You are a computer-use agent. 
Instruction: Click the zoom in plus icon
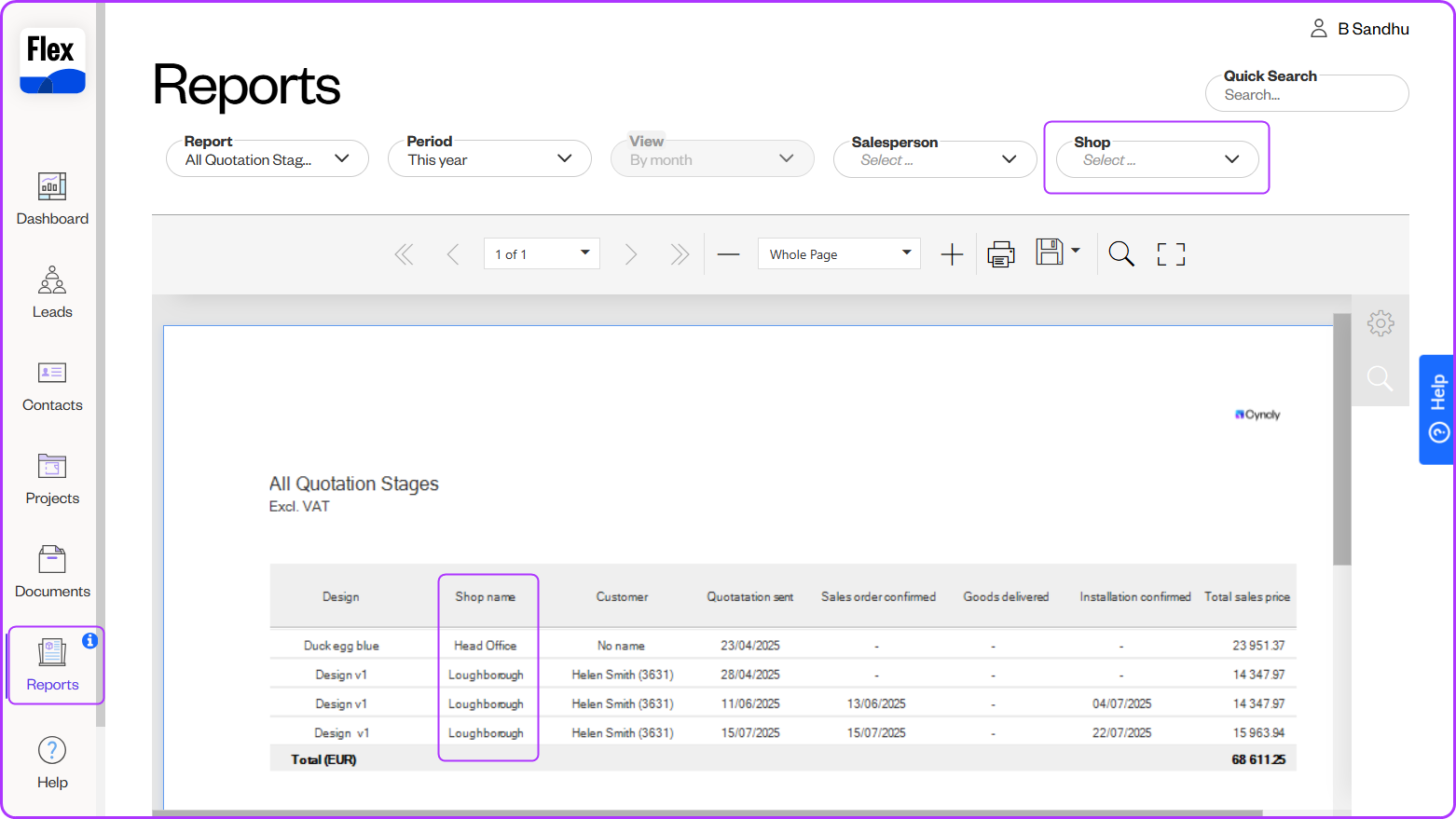coord(952,254)
